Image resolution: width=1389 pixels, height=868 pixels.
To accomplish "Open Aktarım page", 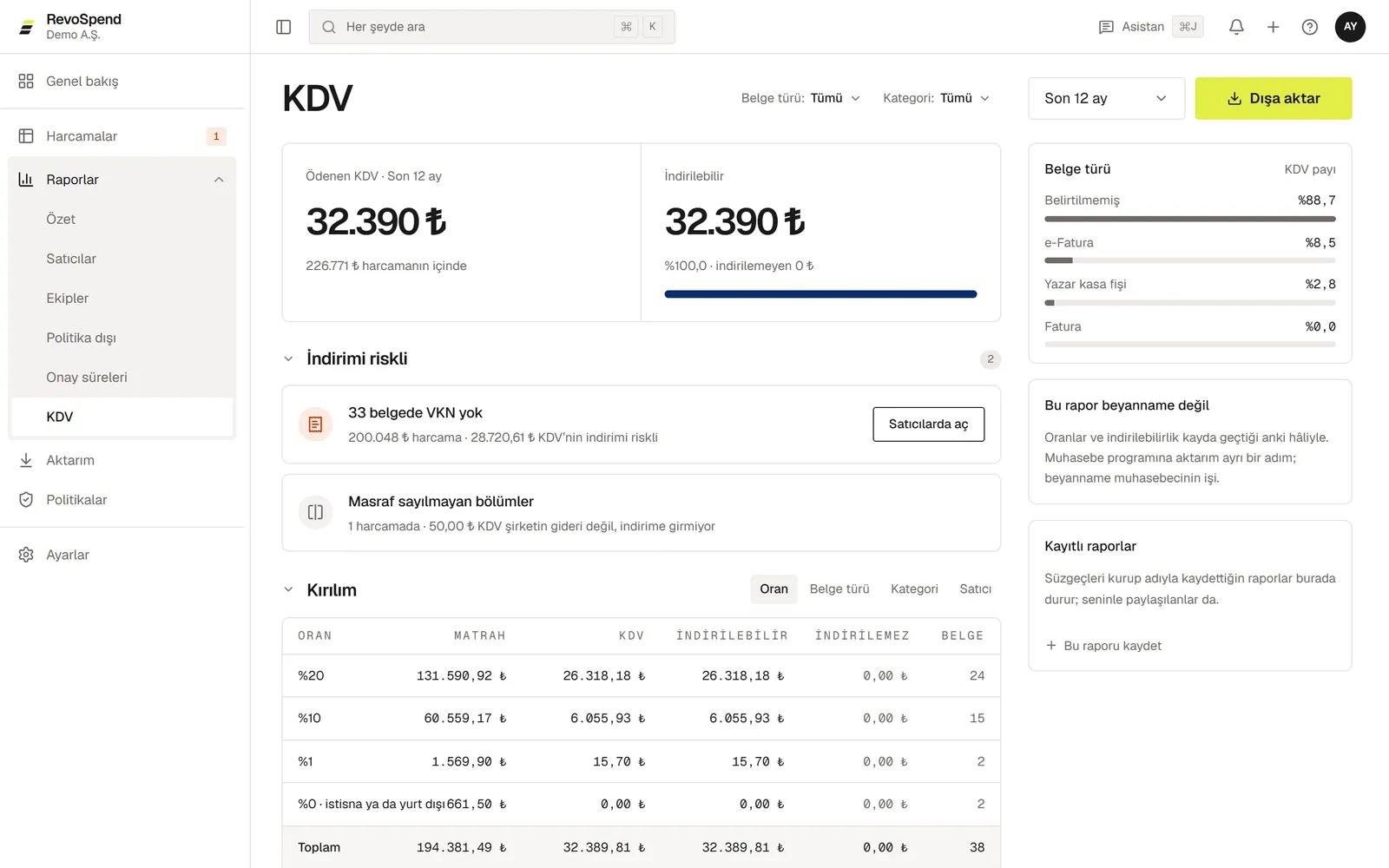I will pos(122,460).
